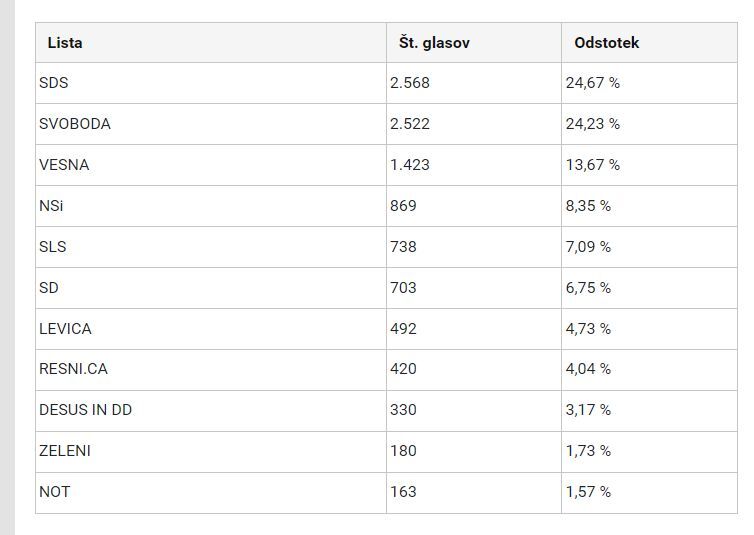Select the DESUS IN DD entry

coord(85,410)
